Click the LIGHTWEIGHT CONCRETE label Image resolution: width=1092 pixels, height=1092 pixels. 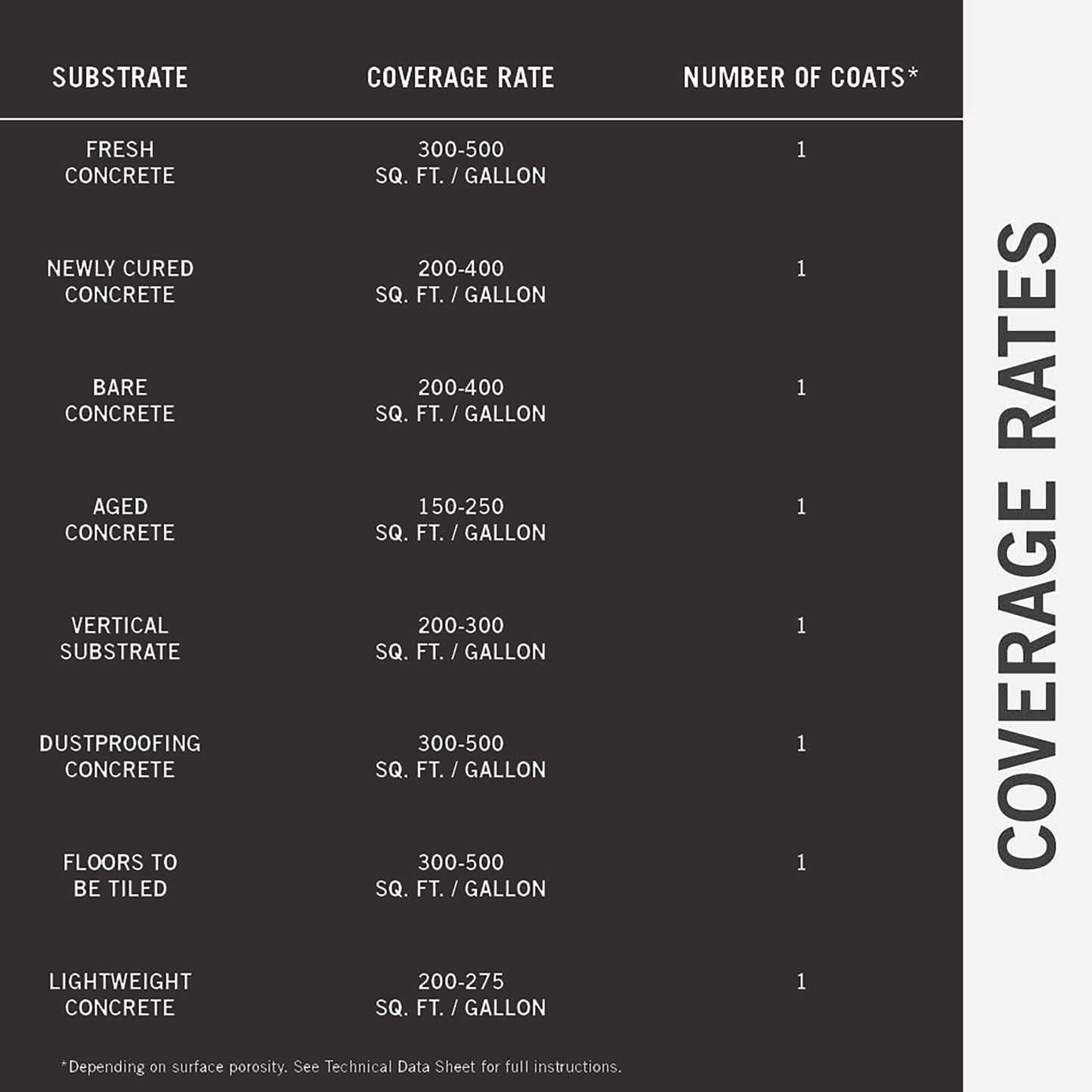(x=120, y=995)
